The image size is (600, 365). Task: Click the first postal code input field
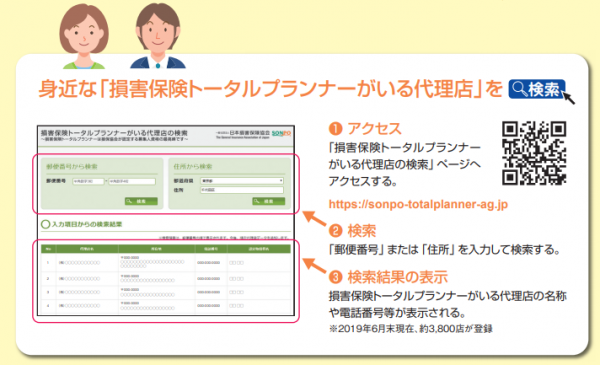pos(88,181)
